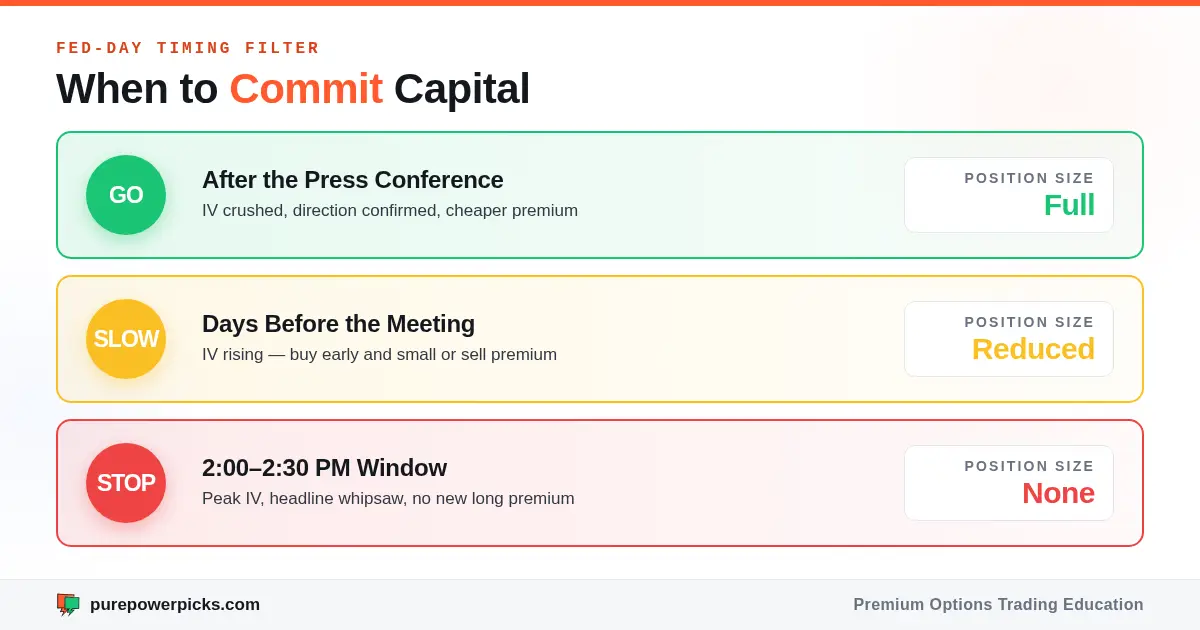Screen dimensions: 1200x630
Task: Click the After the Press Conference heading
Action: pyautogui.click(x=353, y=180)
